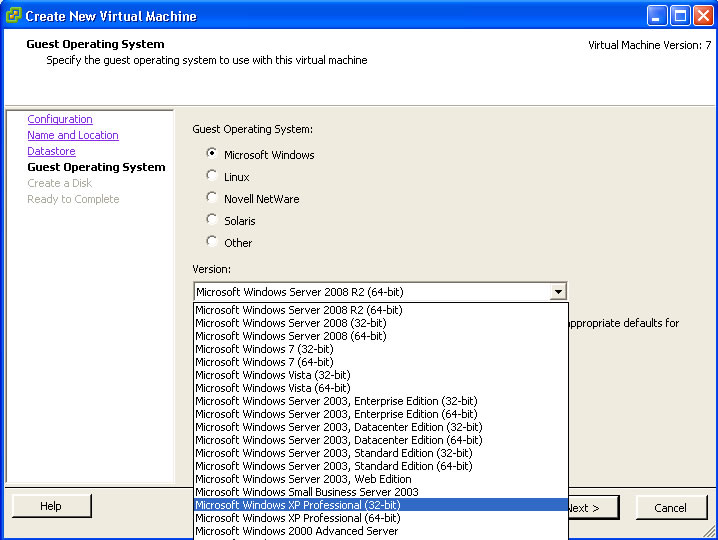Return to the Datastore step

(51, 151)
